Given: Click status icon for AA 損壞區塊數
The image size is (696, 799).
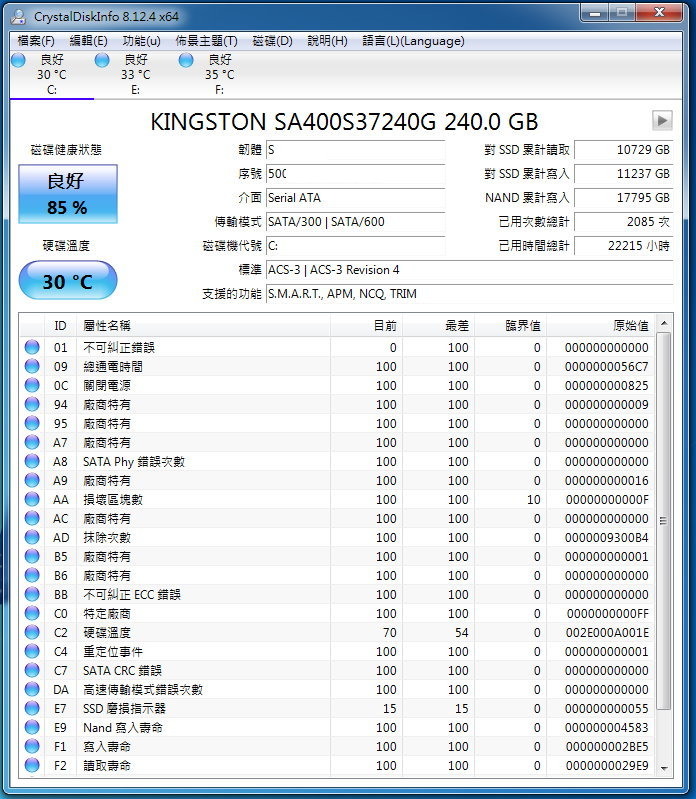Looking at the screenshot, I should click(32, 499).
